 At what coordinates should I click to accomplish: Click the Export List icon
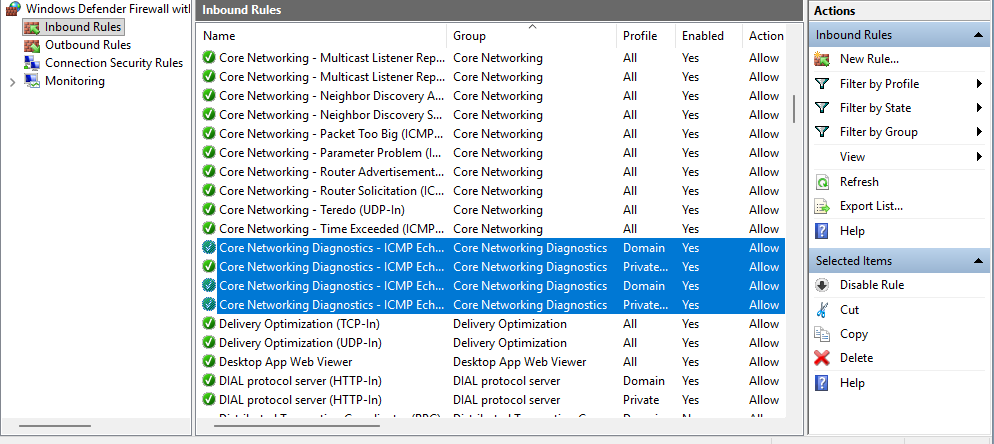pyautogui.click(x=822, y=206)
